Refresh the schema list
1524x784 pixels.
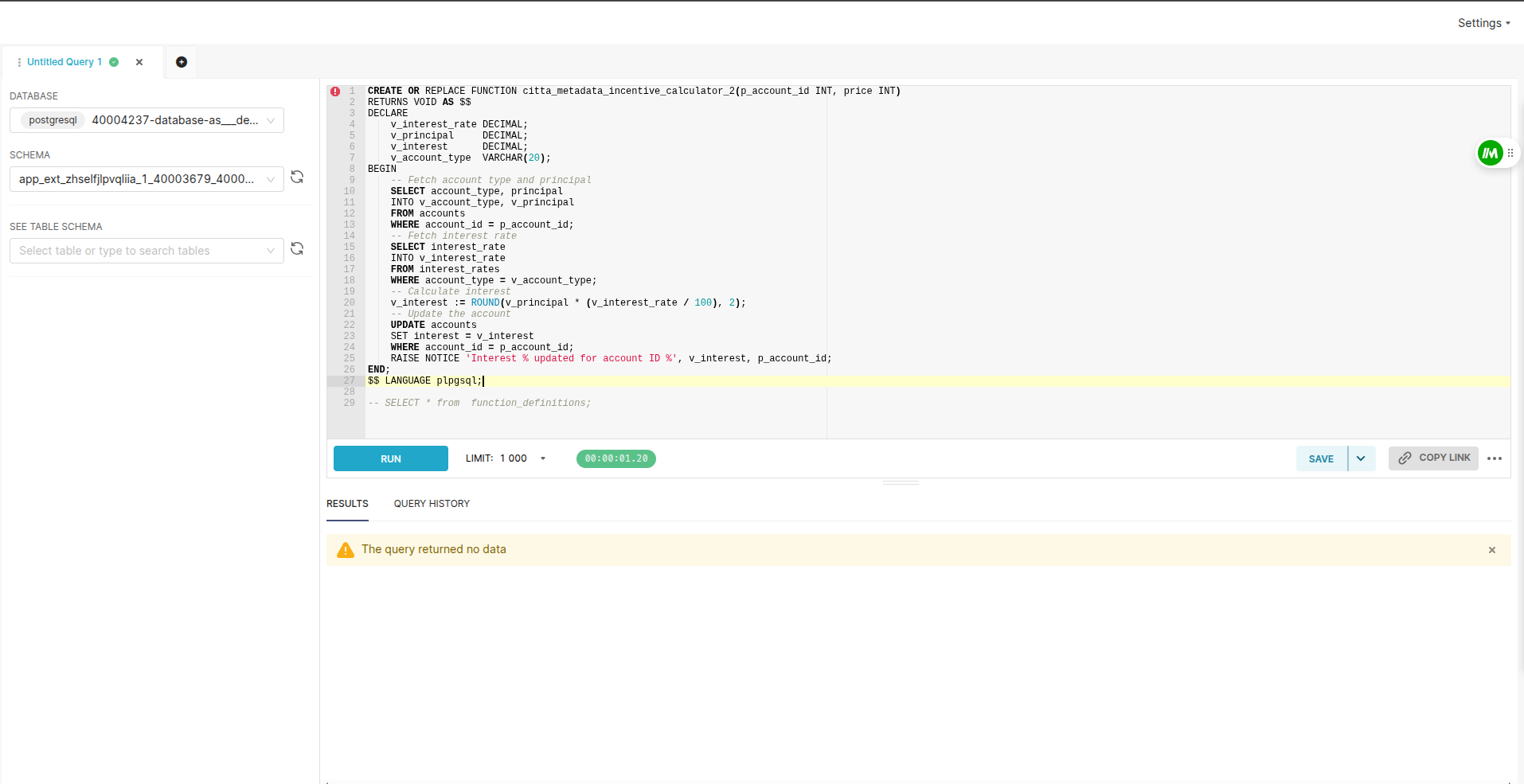(x=297, y=177)
